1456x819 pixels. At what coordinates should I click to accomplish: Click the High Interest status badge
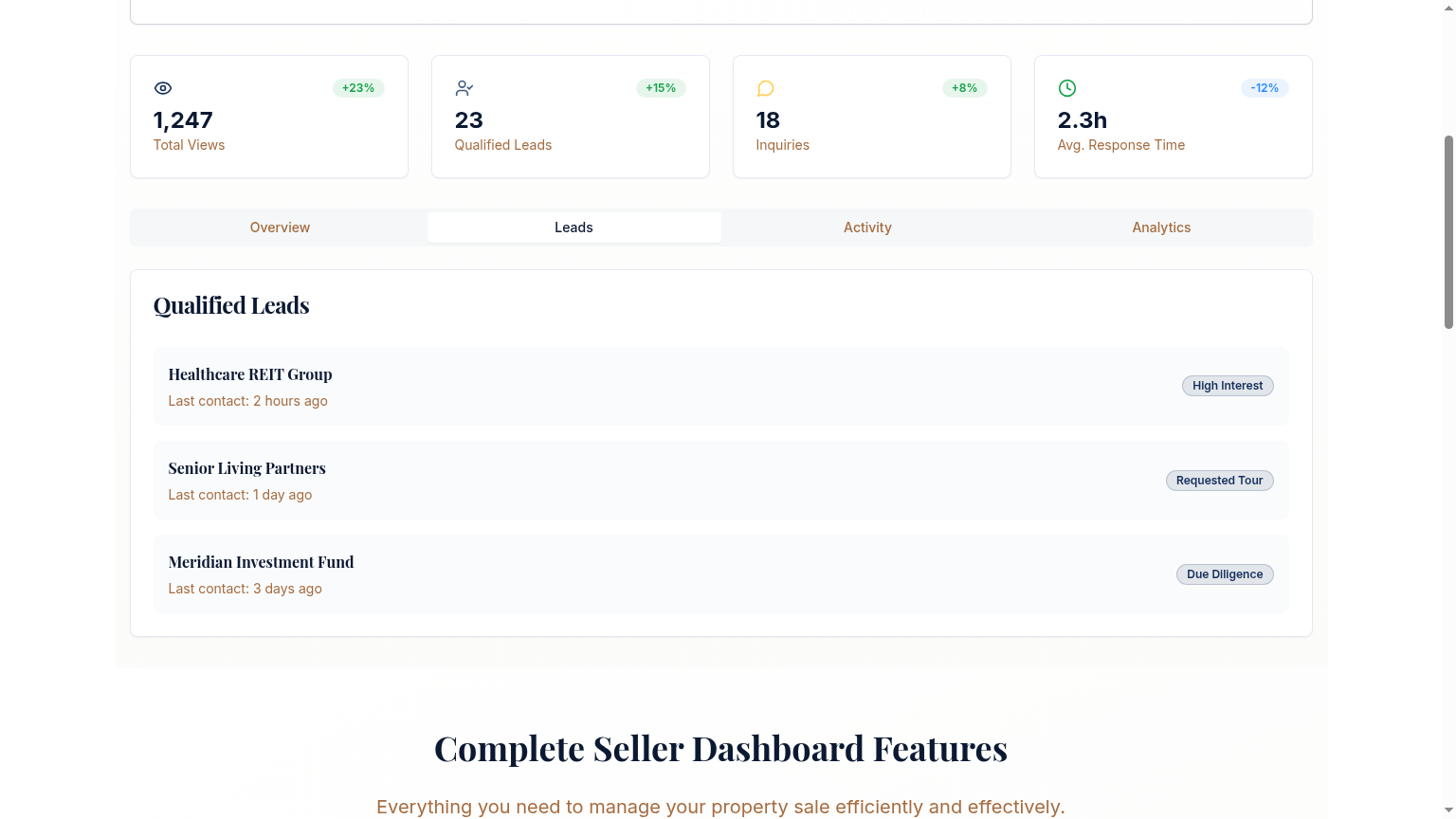pyautogui.click(x=1228, y=386)
